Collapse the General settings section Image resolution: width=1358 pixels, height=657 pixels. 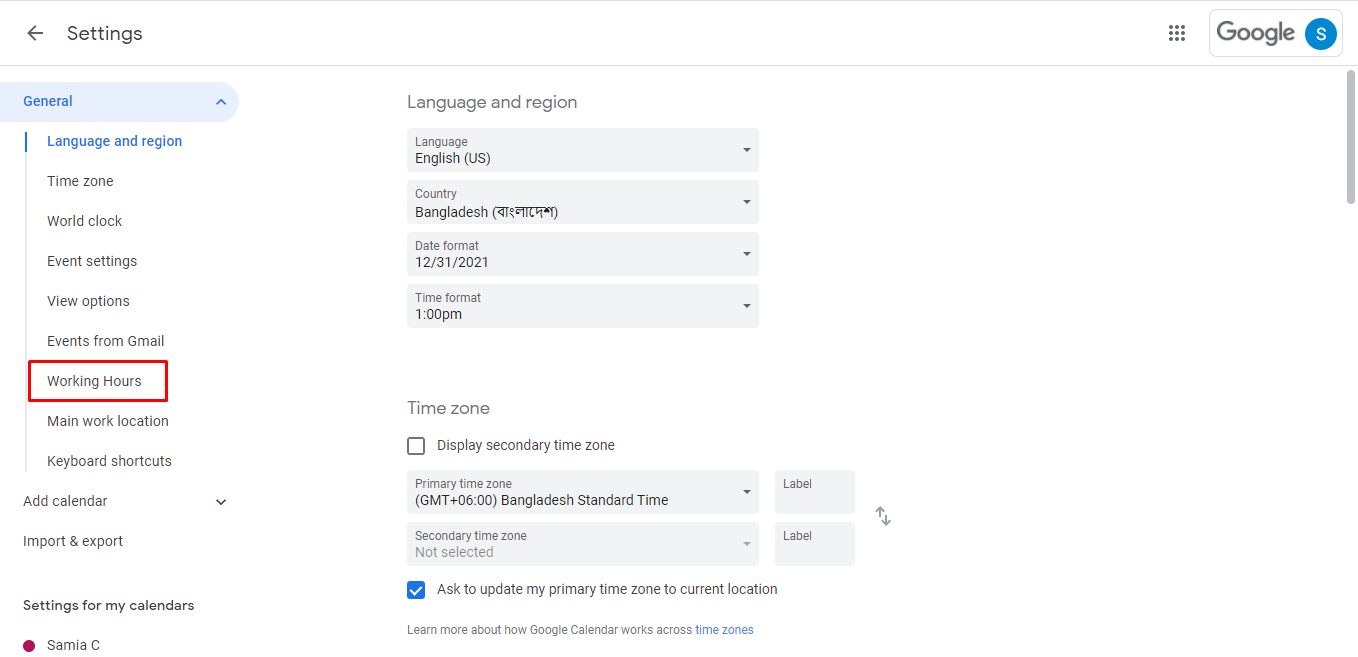click(x=220, y=101)
